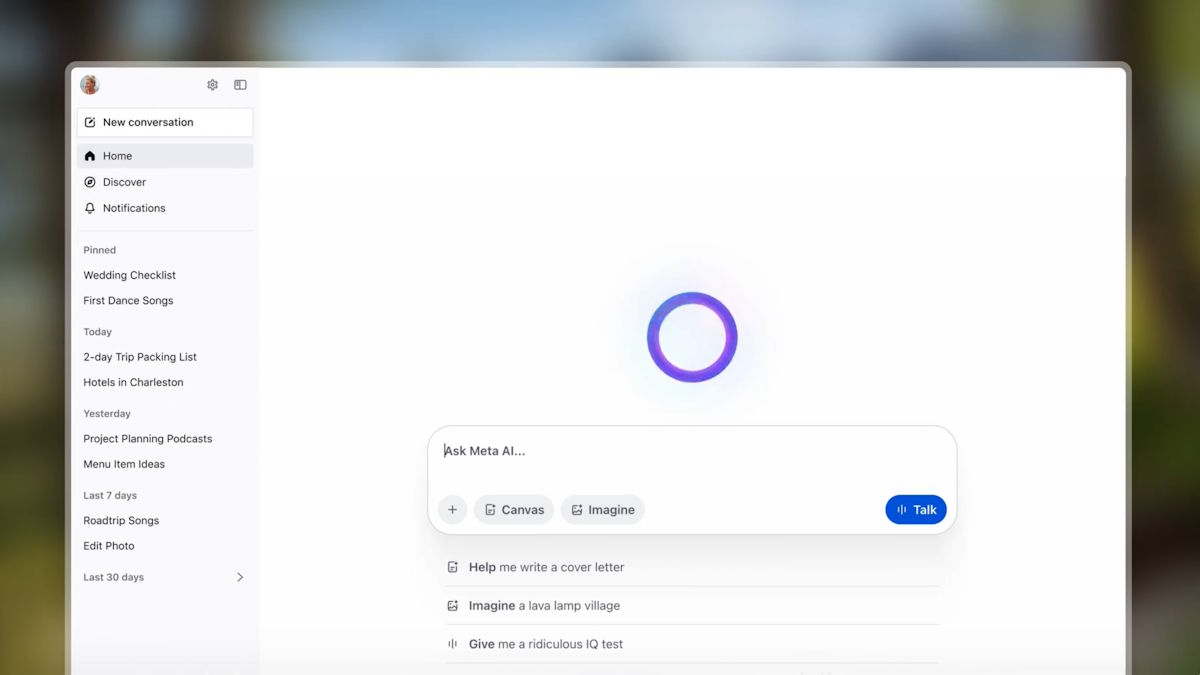1200x675 pixels.
Task: Open 2-day Trip Packing List conversation
Action: click(140, 357)
